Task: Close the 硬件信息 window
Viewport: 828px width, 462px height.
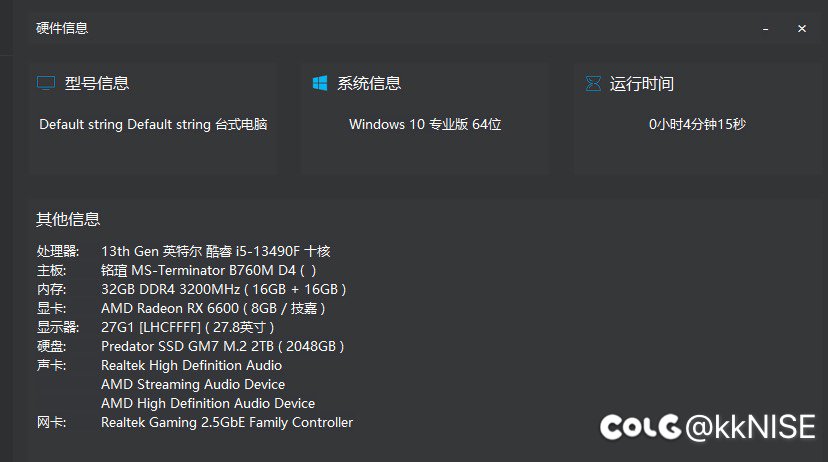Action: tap(802, 29)
